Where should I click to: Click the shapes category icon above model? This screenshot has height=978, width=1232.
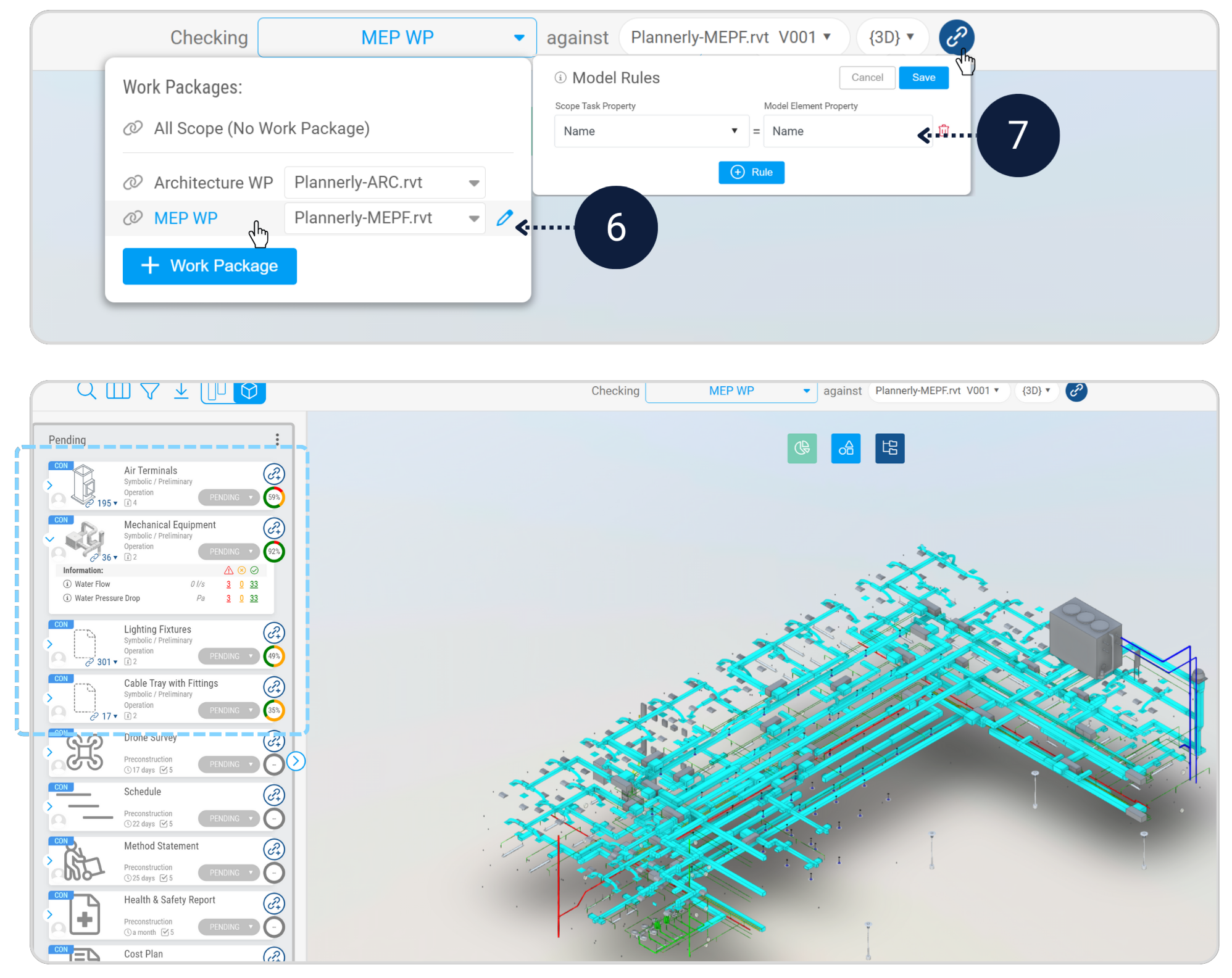(846, 448)
